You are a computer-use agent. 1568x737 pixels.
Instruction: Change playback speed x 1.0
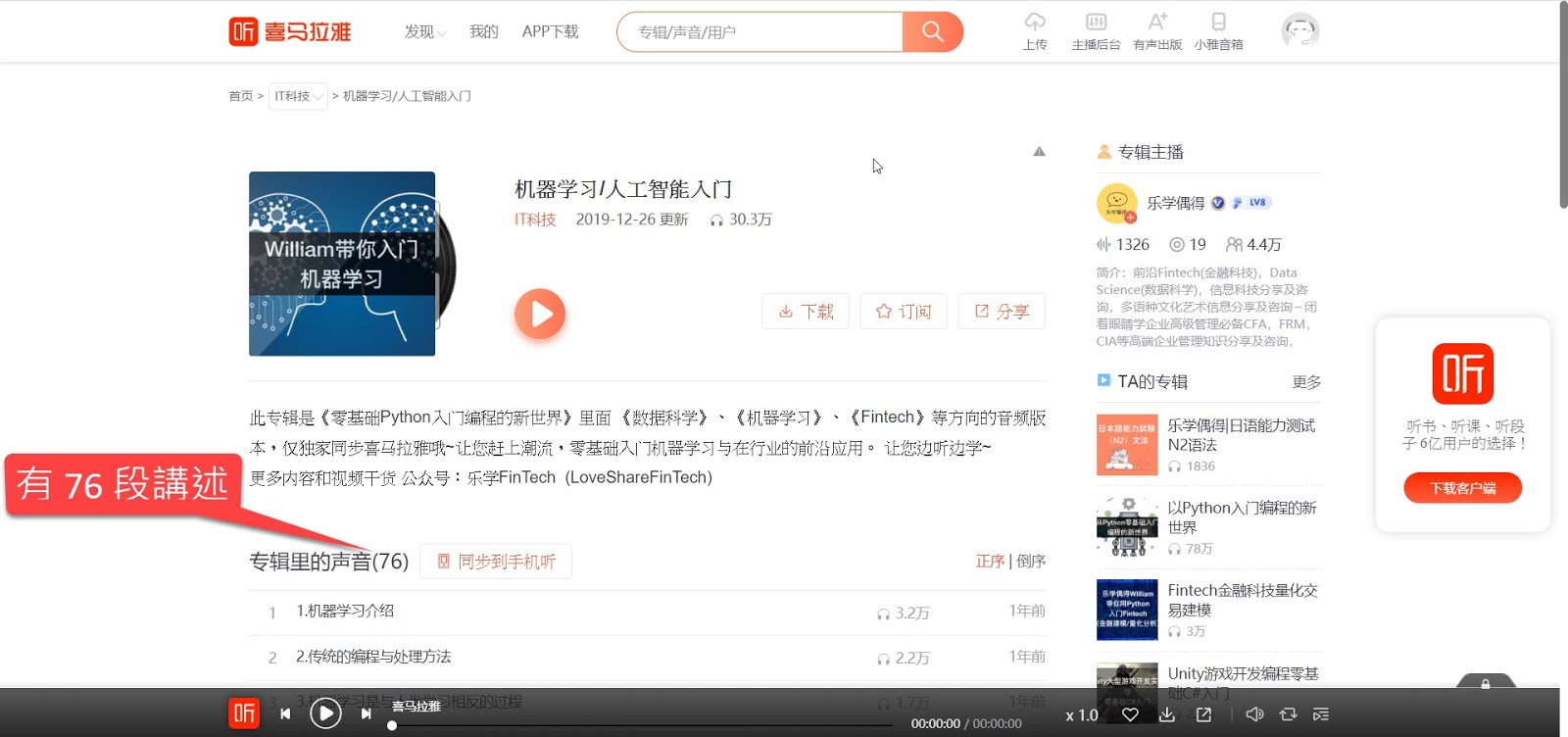click(1082, 715)
